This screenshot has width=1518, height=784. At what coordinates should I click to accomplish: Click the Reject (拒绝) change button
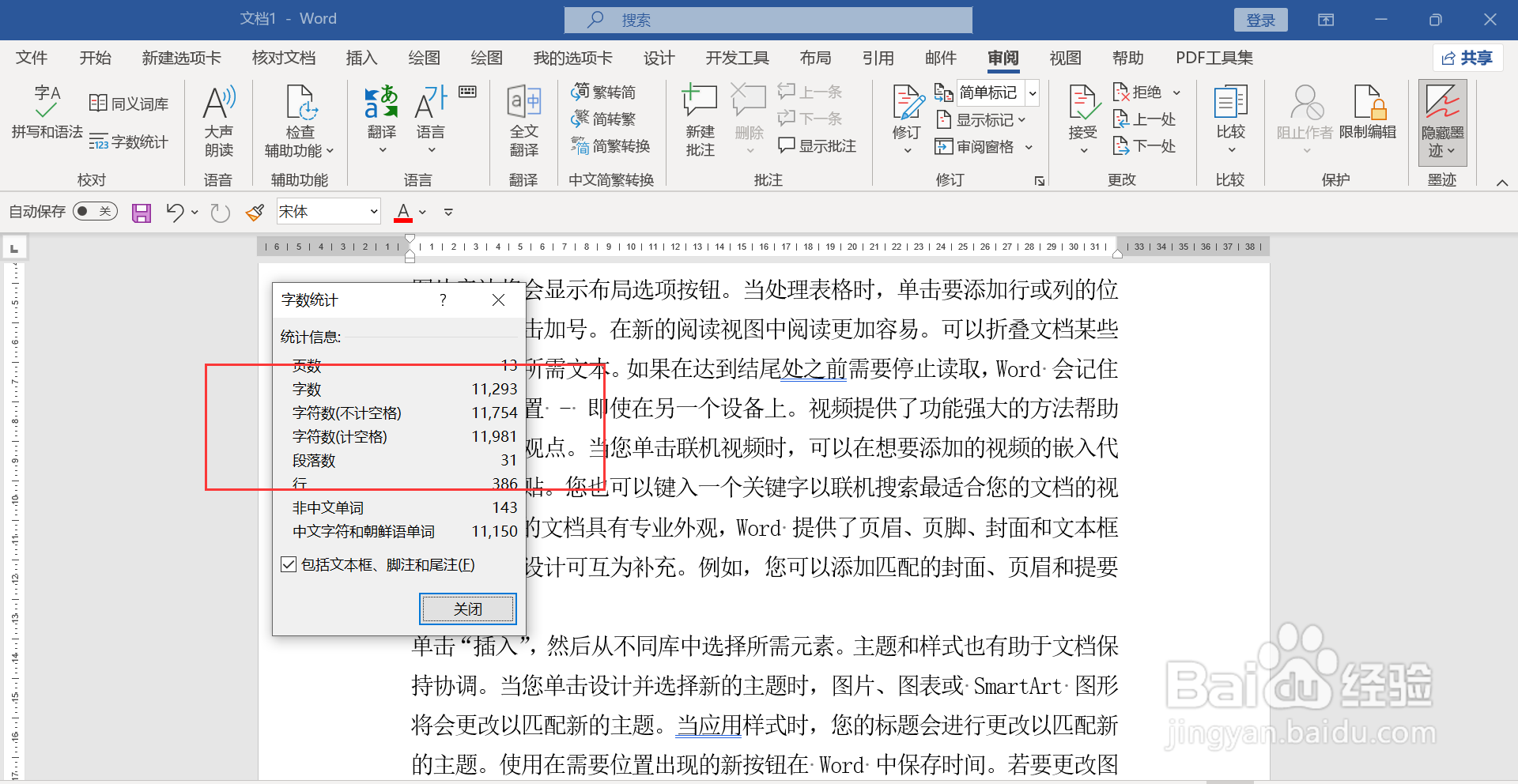coord(1138,92)
